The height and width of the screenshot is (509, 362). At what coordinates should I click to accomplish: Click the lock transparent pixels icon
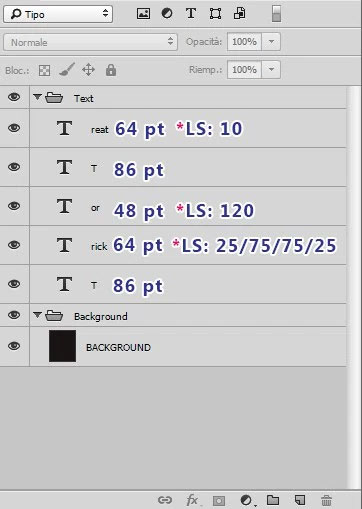pyautogui.click(x=44, y=70)
